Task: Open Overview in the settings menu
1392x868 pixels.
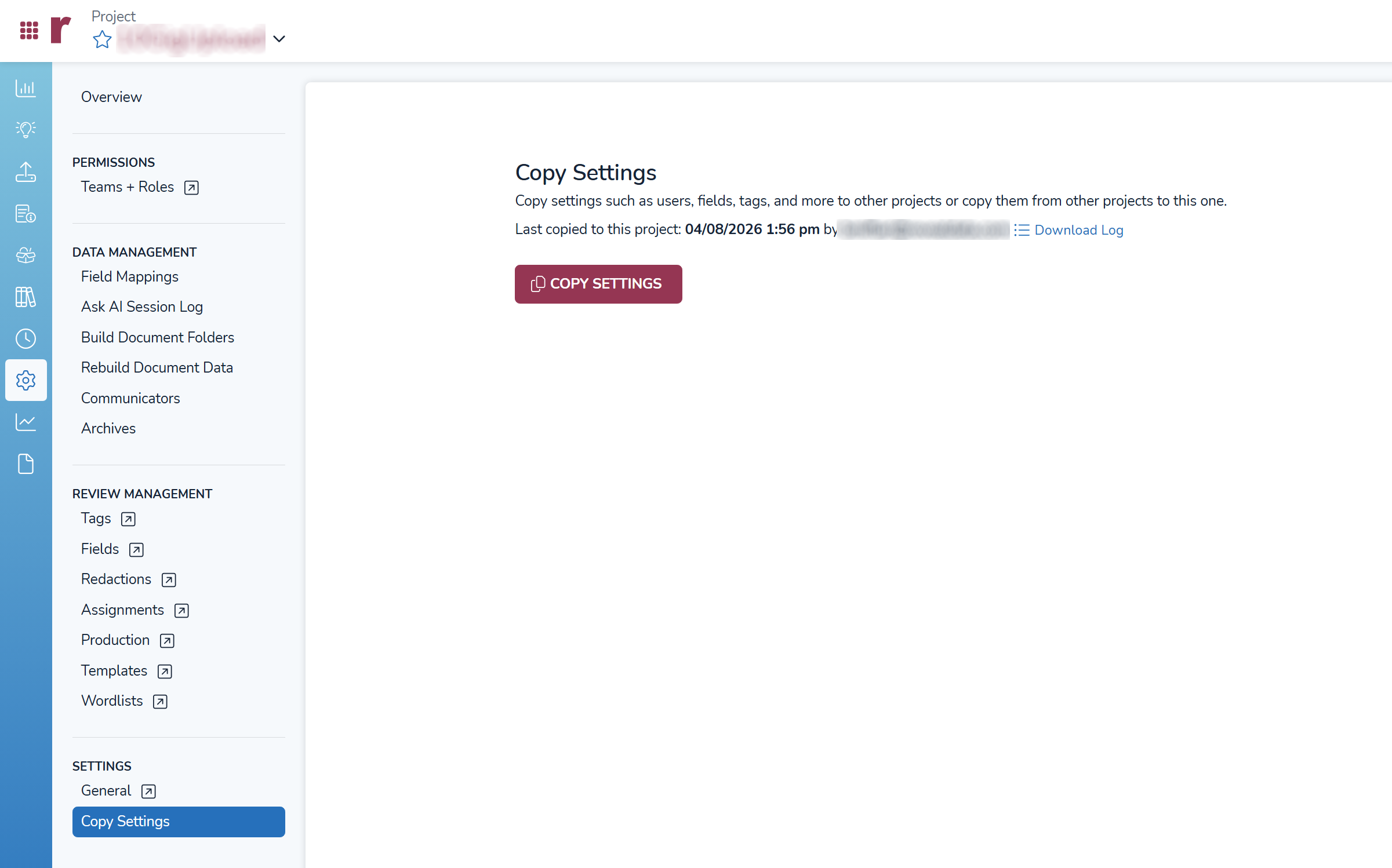Action: coord(111,97)
